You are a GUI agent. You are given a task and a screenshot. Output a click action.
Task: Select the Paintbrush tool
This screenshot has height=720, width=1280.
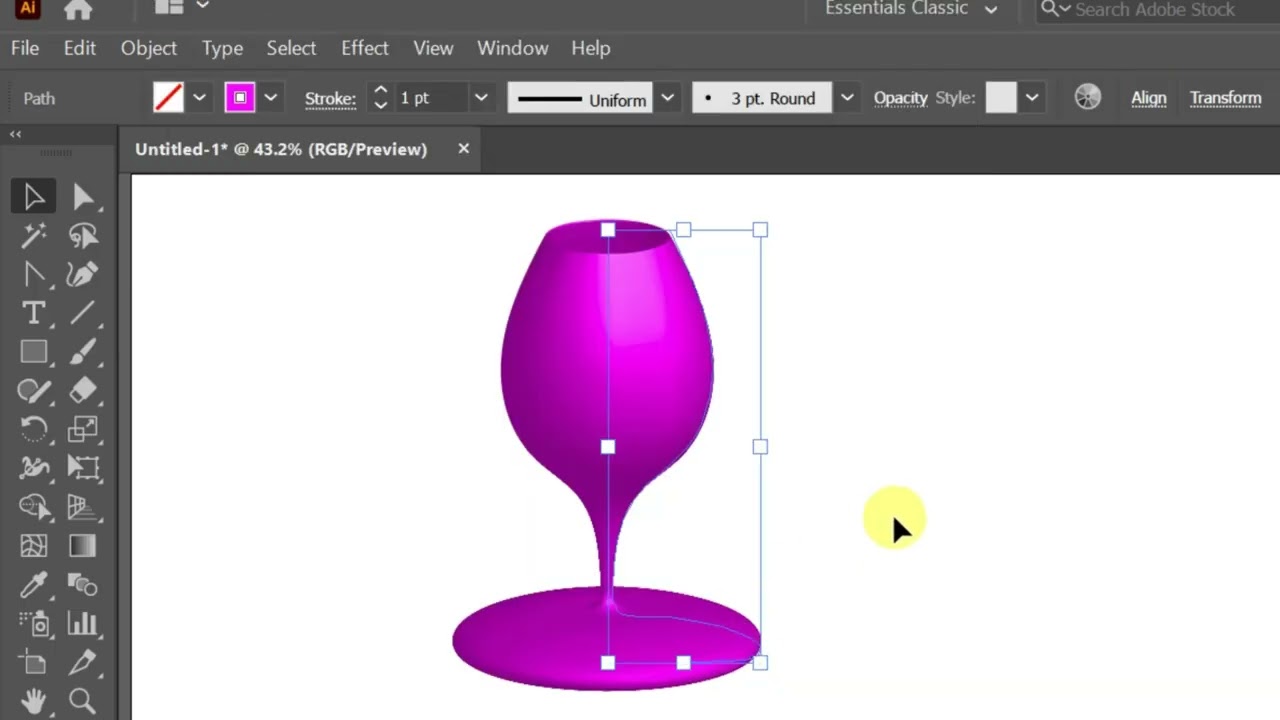click(83, 352)
